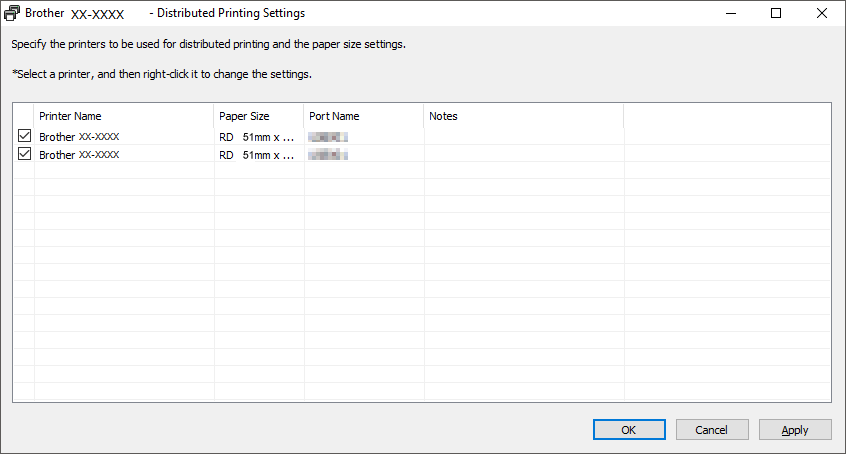Viewport: 846px width, 454px height.
Task: Click the OK button
Action: (629, 429)
